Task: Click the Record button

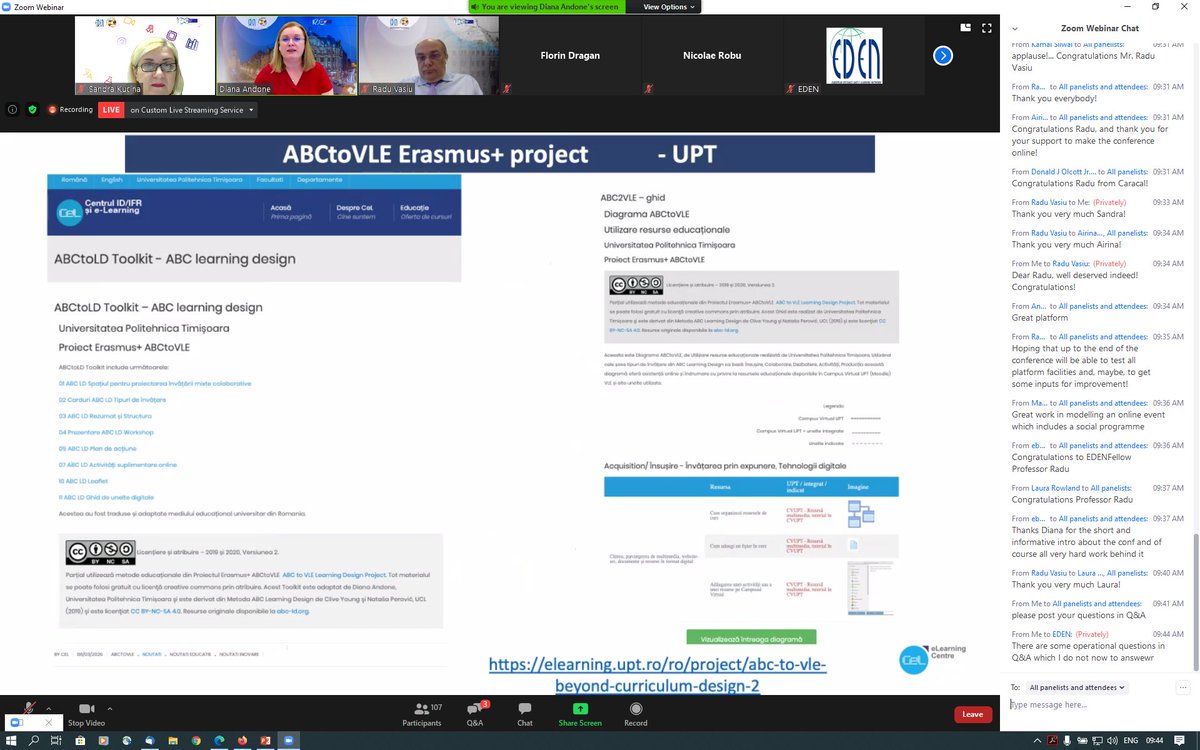Action: tap(636, 714)
